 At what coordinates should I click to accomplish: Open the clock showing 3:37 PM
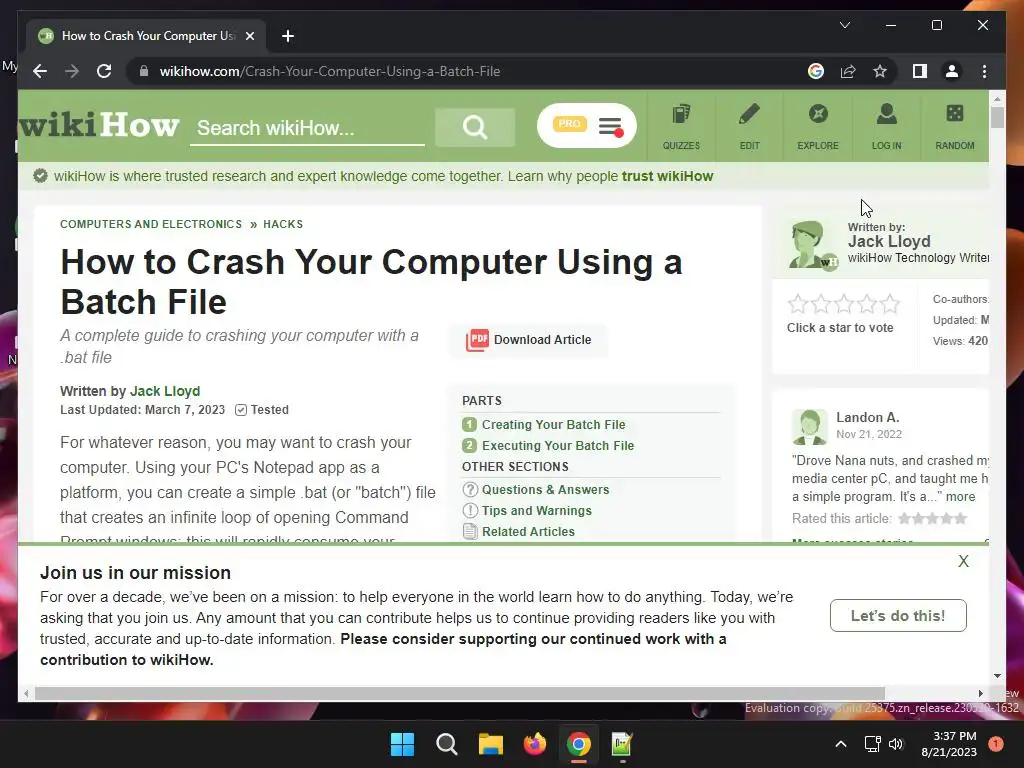[x=949, y=744]
